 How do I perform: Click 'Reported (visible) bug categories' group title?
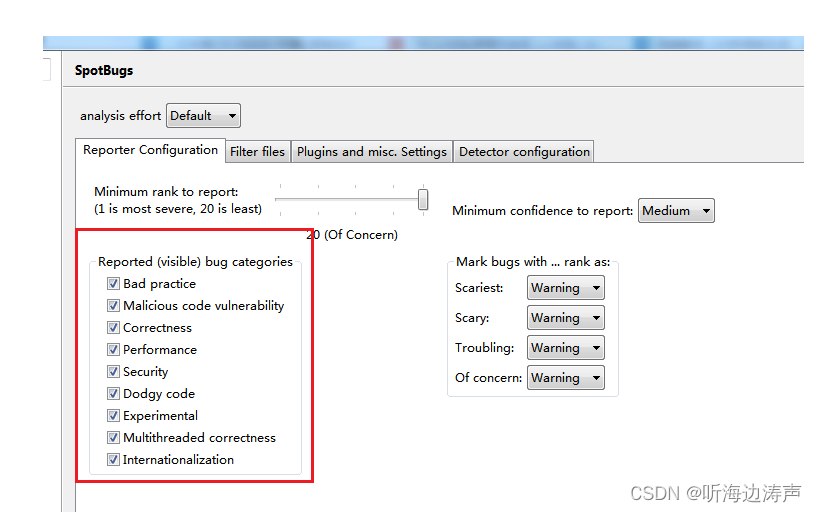[195, 261]
